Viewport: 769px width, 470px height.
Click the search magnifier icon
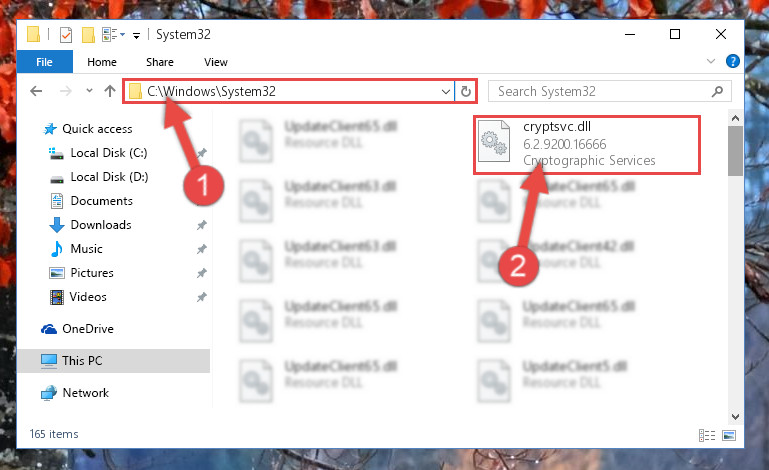[718, 91]
